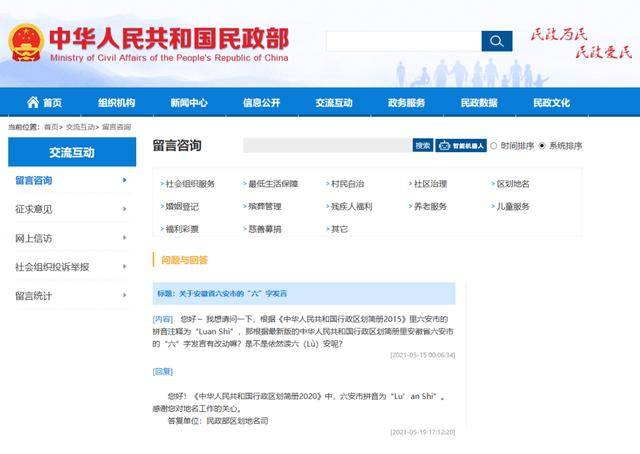Click the 2021-05-15 question timestamp
This screenshot has width=640, height=454.
coord(422,355)
